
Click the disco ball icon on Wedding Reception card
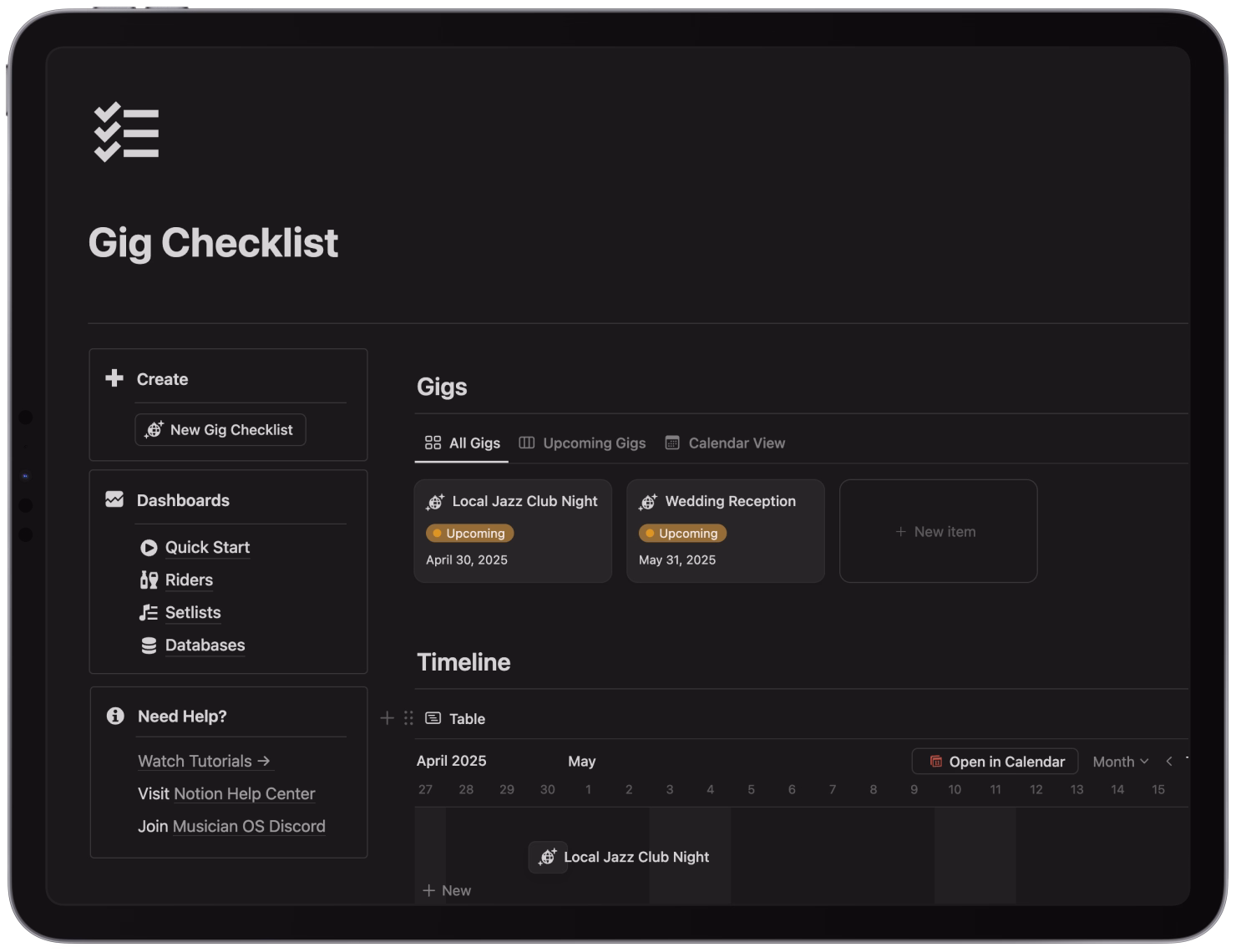click(648, 502)
